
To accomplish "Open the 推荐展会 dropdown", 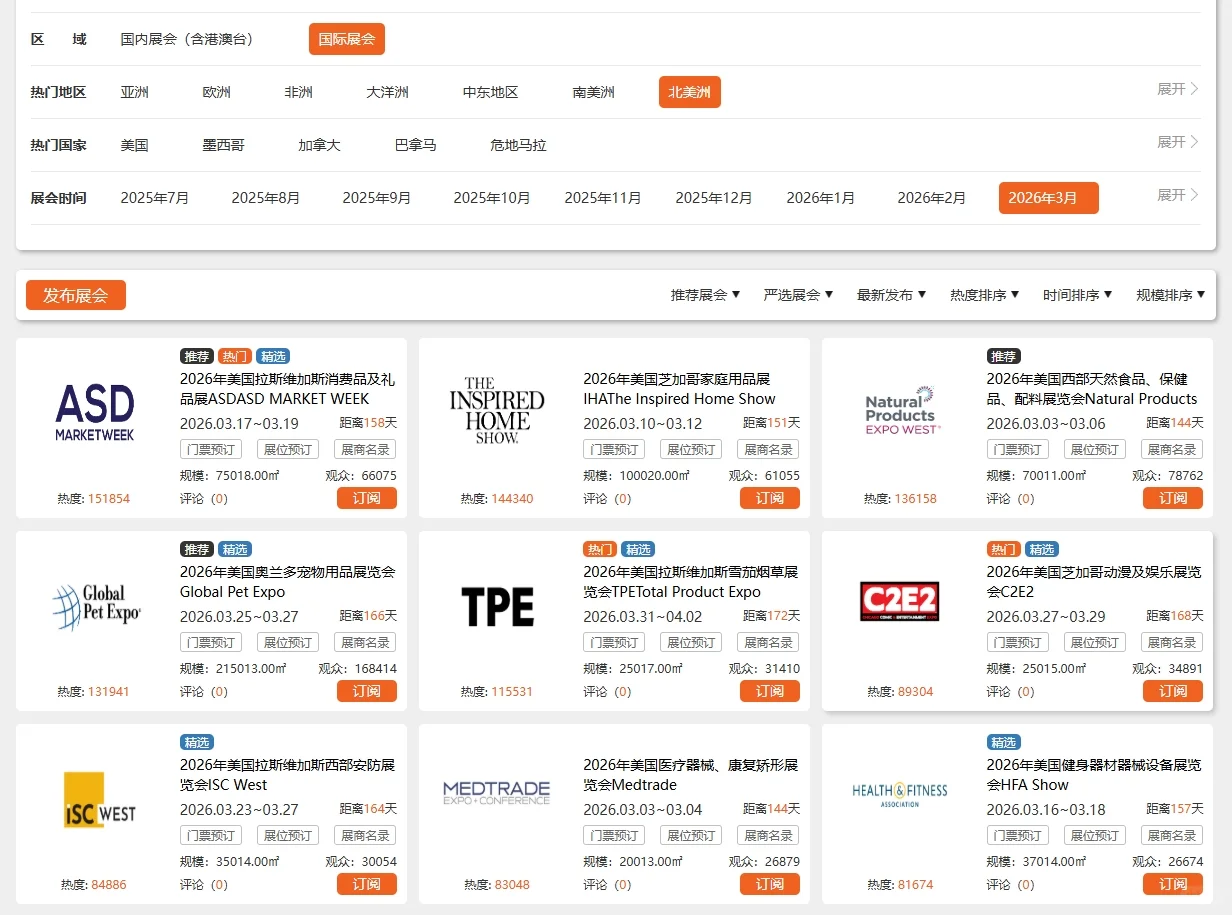I will (706, 295).
